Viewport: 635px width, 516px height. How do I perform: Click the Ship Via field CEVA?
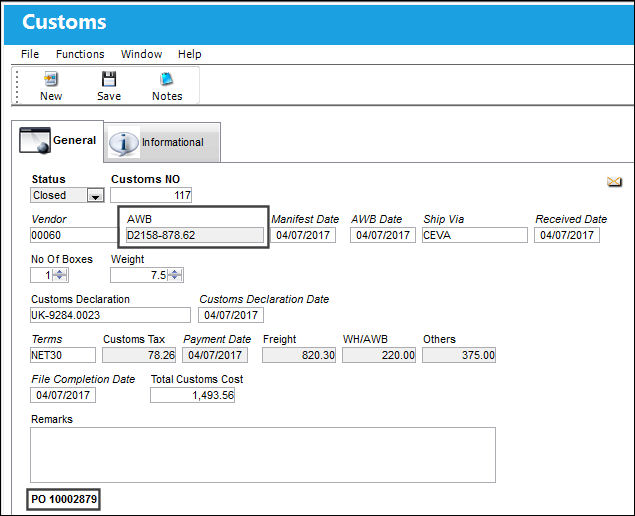coord(475,235)
